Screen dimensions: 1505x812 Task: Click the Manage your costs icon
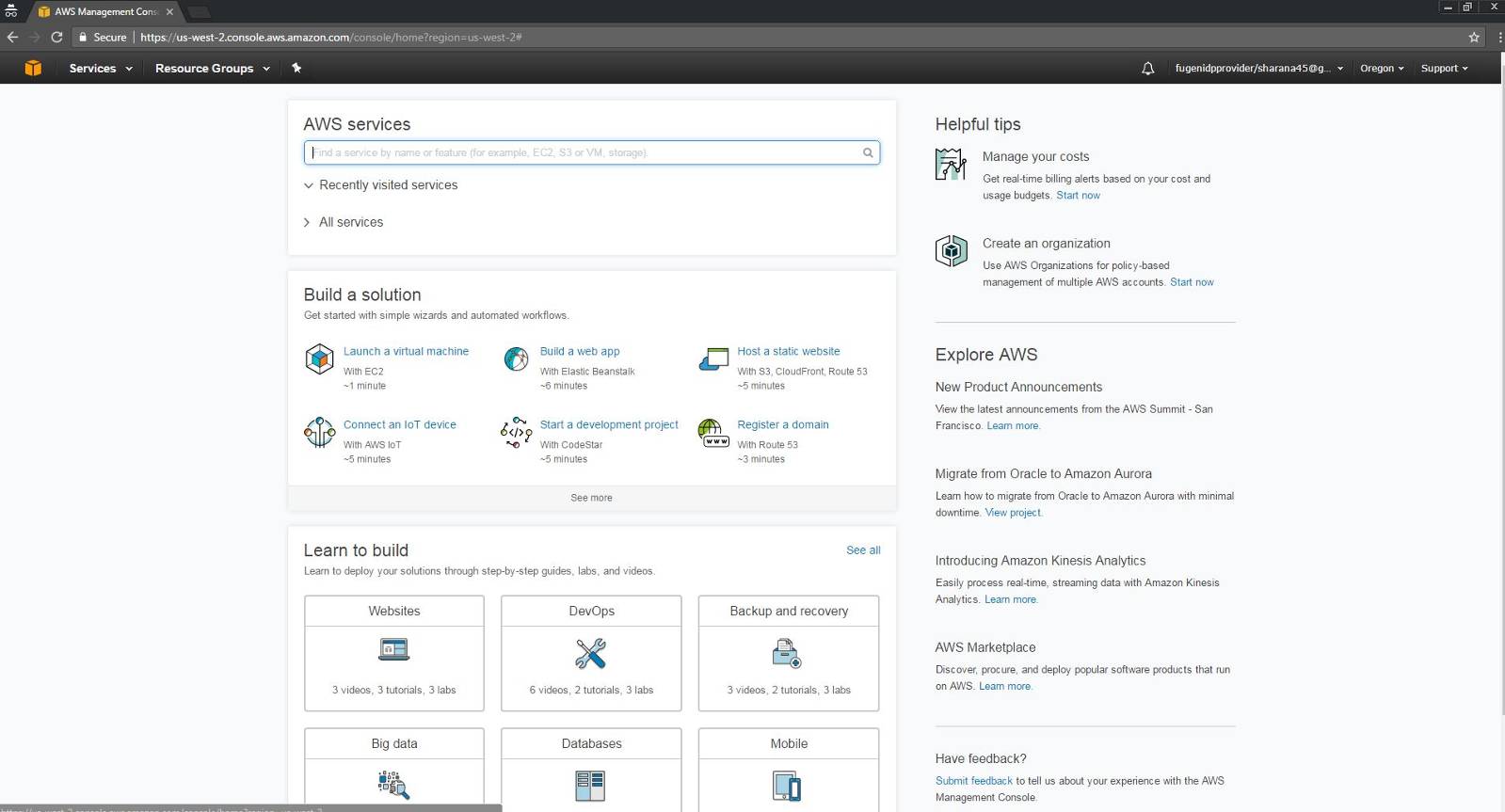pos(951,165)
